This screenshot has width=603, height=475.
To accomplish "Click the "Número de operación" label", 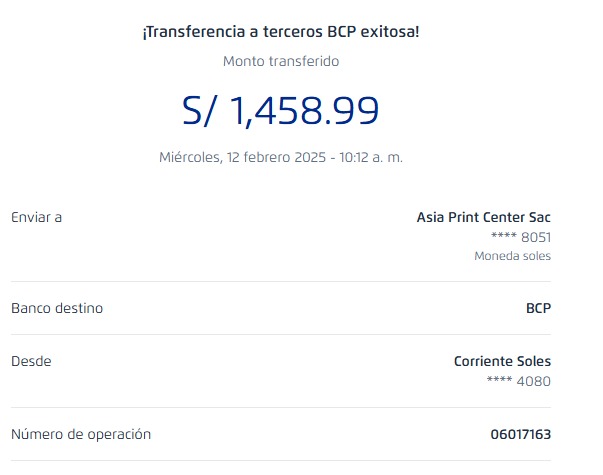I will point(81,434).
